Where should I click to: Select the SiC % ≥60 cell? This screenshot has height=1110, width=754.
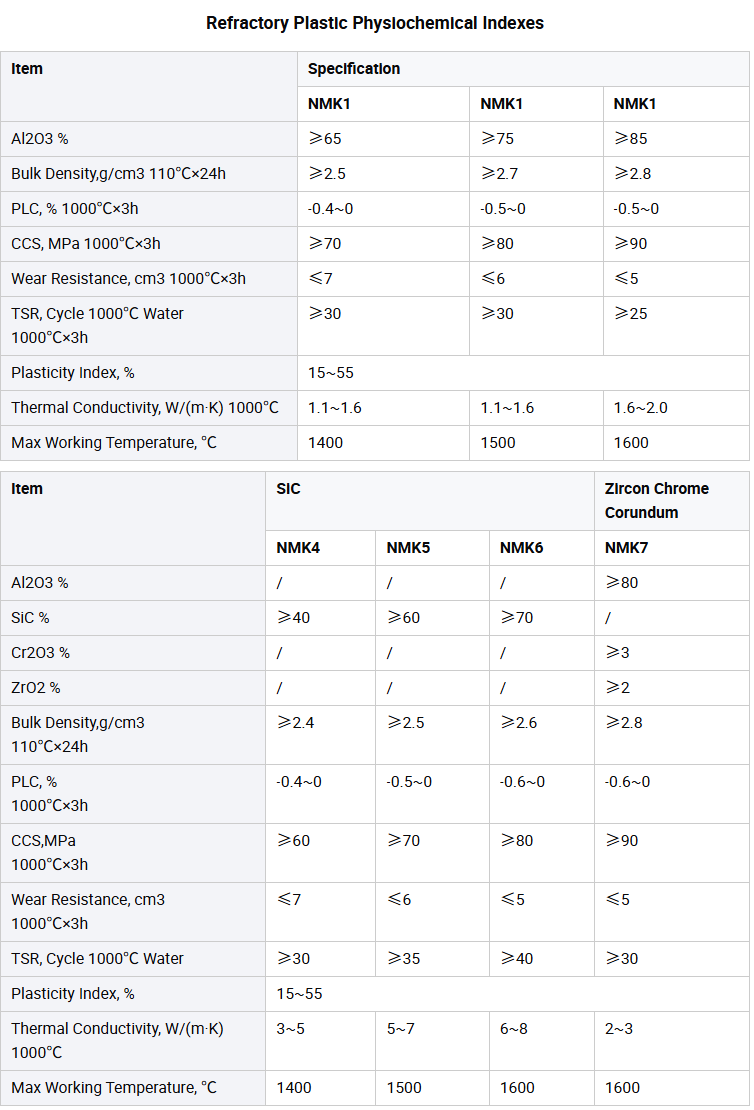click(432, 618)
